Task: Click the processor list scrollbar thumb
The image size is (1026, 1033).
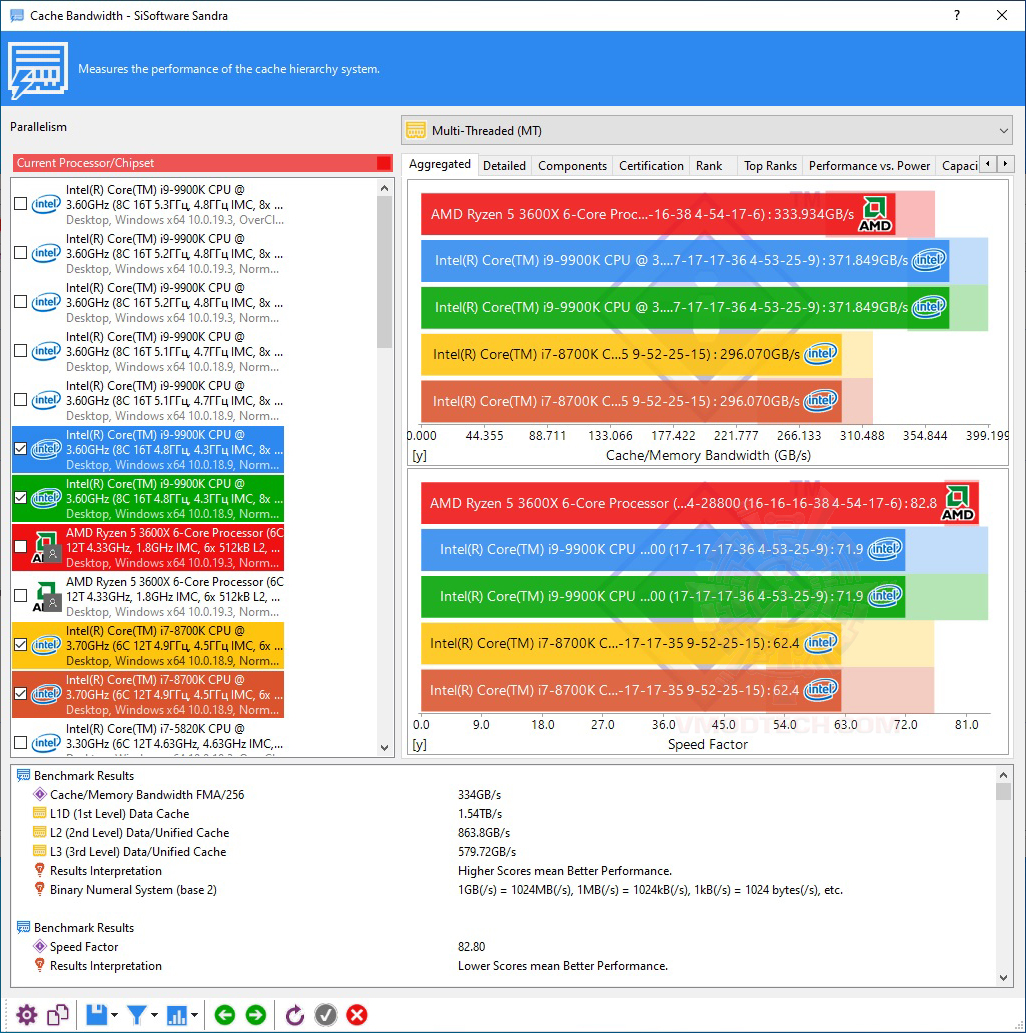Action: [x=385, y=271]
